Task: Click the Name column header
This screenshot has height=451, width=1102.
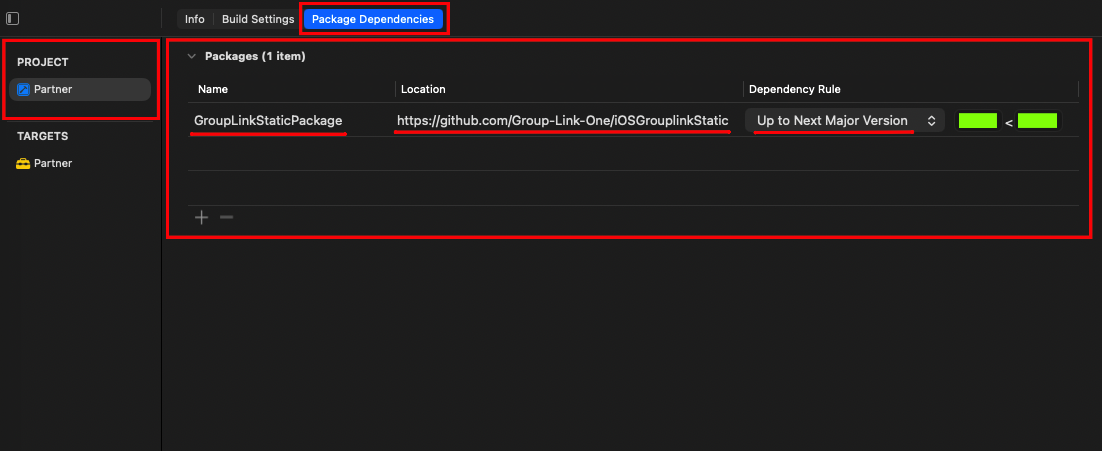Action: tap(213, 89)
